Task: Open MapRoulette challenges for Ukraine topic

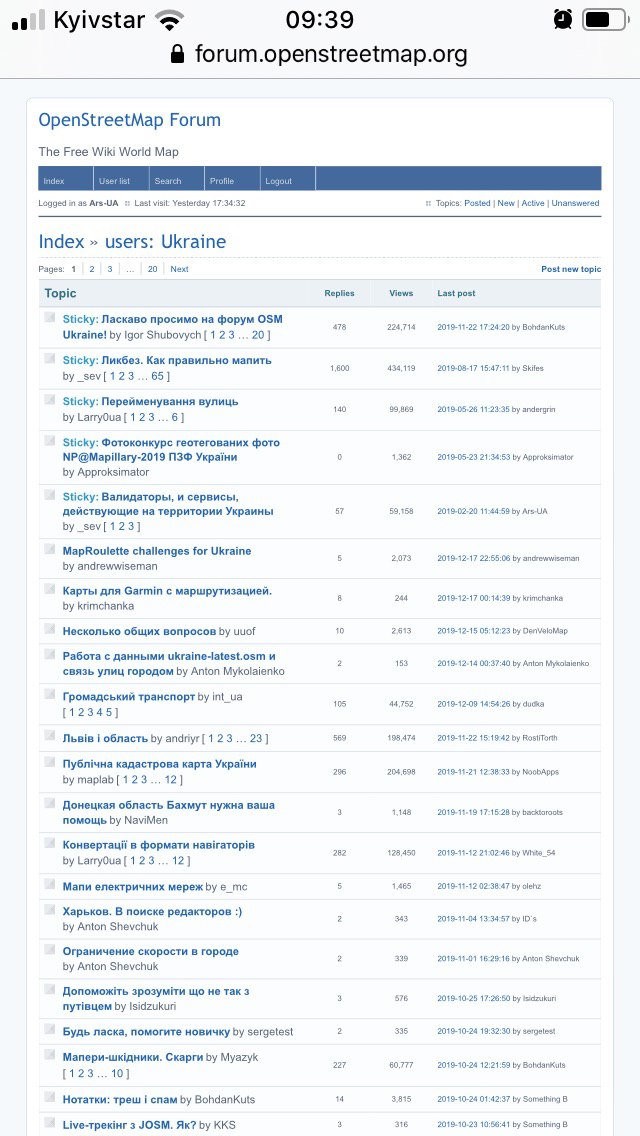Action: [x=157, y=551]
